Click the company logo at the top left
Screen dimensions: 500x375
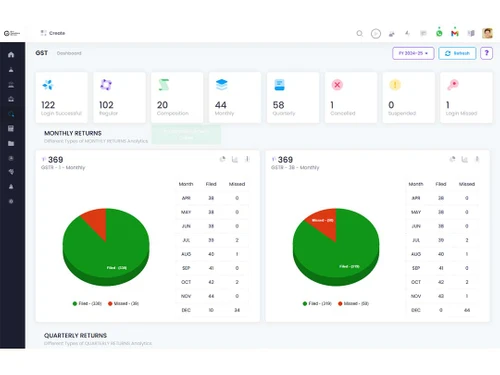tap(12, 33)
